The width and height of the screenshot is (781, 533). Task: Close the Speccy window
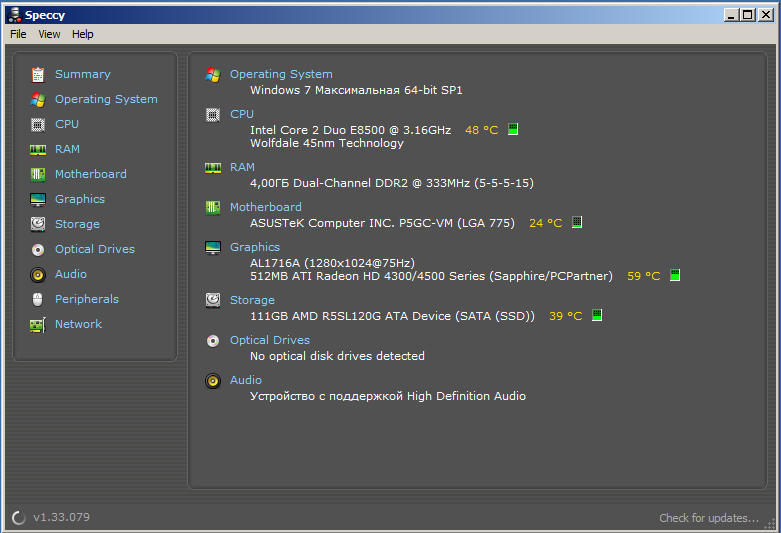[x=765, y=15]
